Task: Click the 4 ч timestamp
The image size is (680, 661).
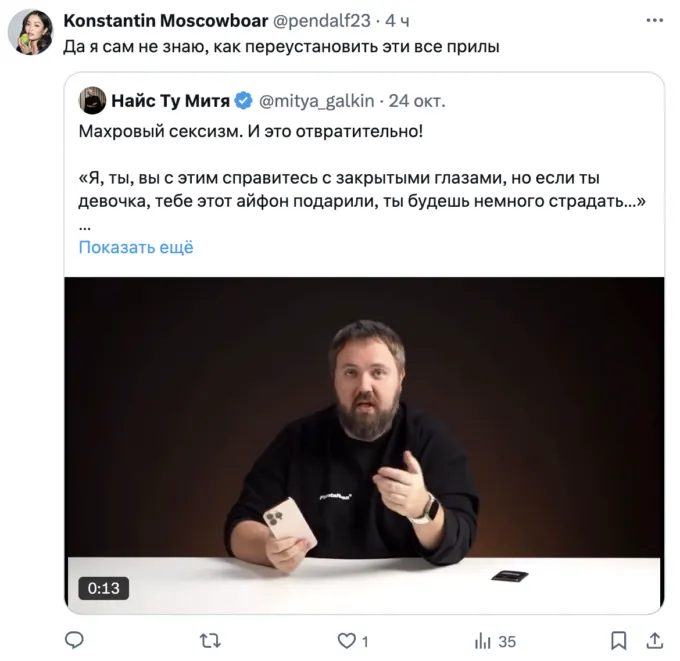Action: click(397, 21)
